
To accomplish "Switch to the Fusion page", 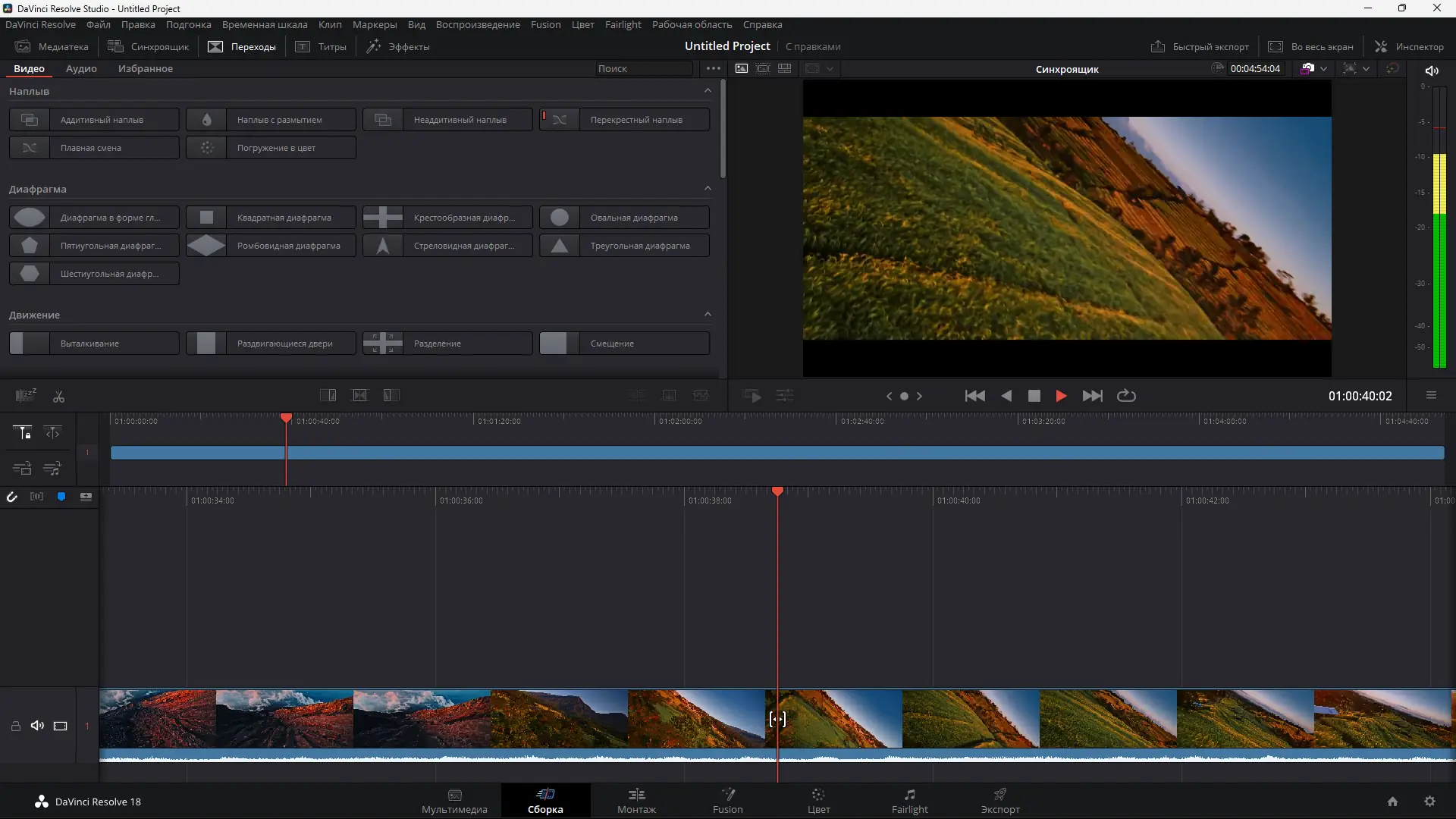I will point(727,801).
